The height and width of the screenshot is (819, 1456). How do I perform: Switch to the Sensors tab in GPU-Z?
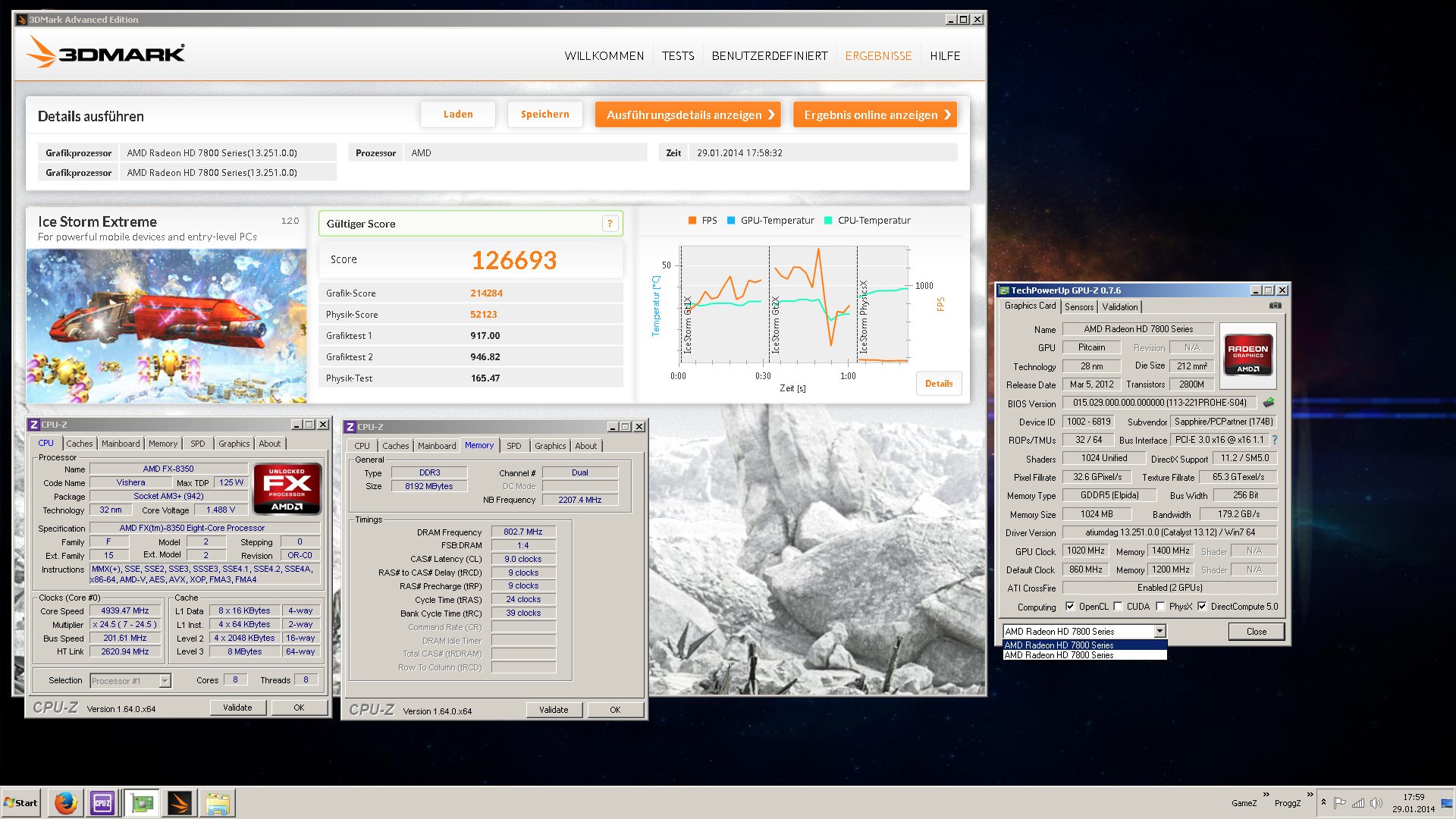(x=1079, y=307)
